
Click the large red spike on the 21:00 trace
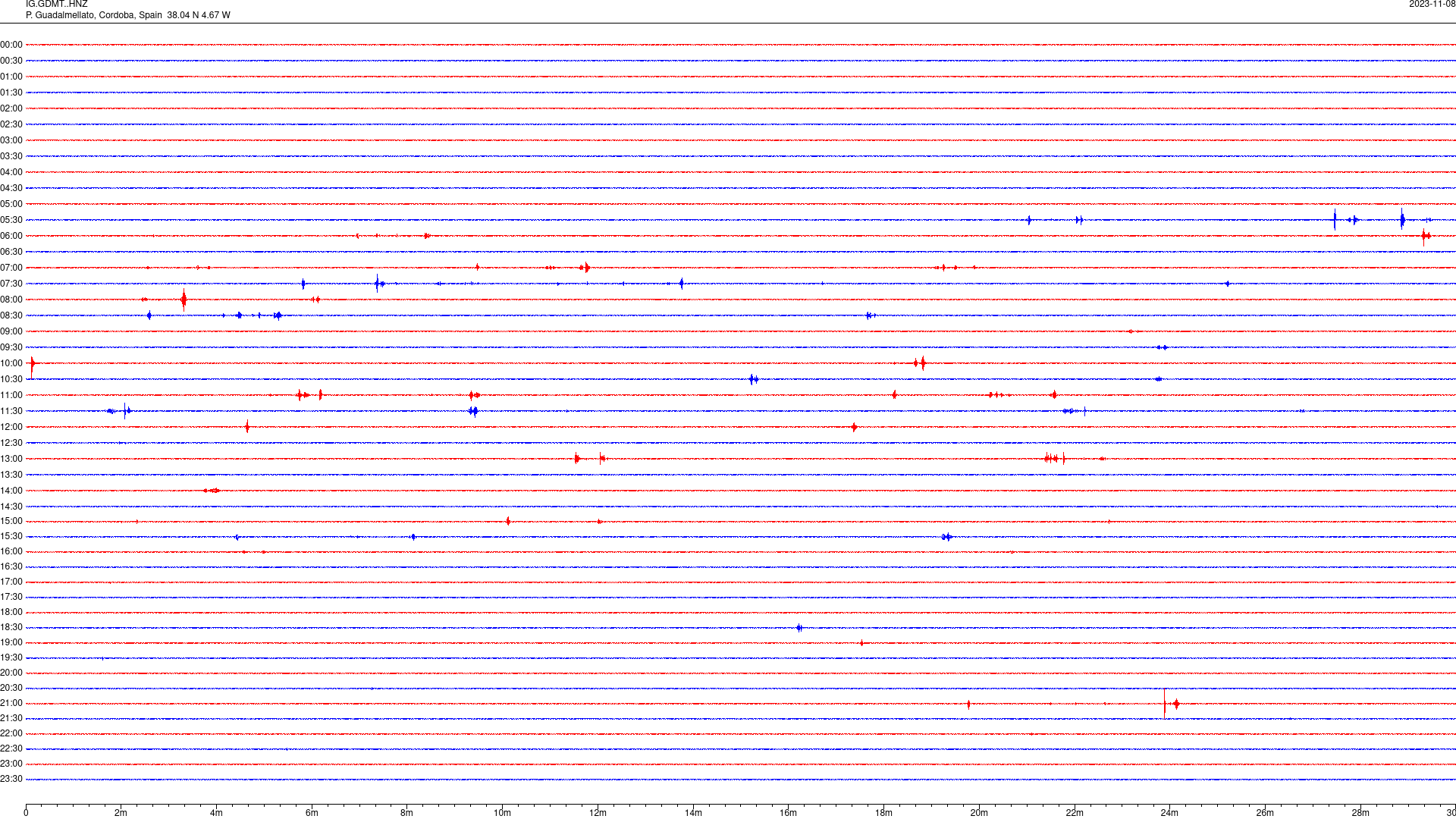click(x=1165, y=703)
